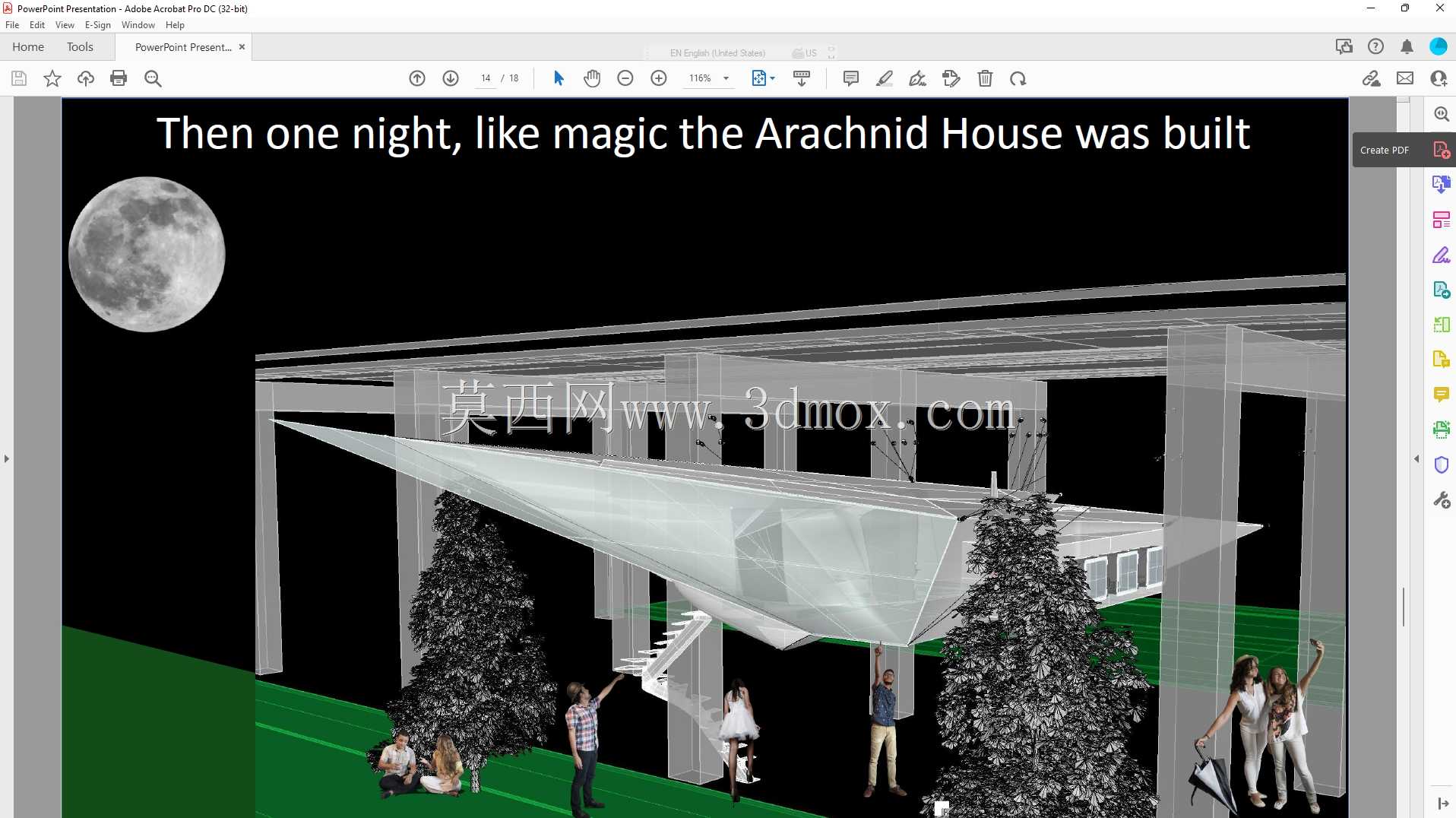The height and width of the screenshot is (818, 1456).
Task: Open the Protect shield tool in right pane
Action: [x=1442, y=464]
